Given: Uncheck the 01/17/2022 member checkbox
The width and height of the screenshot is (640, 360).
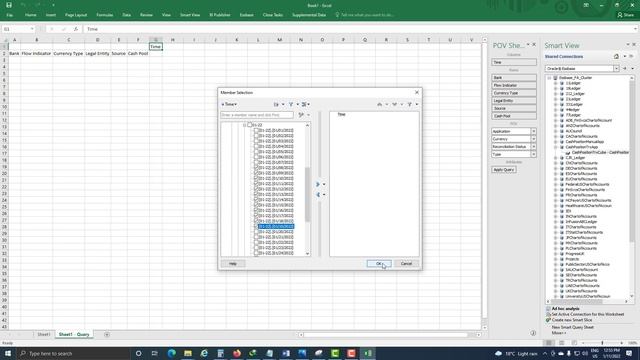Looking at the screenshot, I should [256, 216].
